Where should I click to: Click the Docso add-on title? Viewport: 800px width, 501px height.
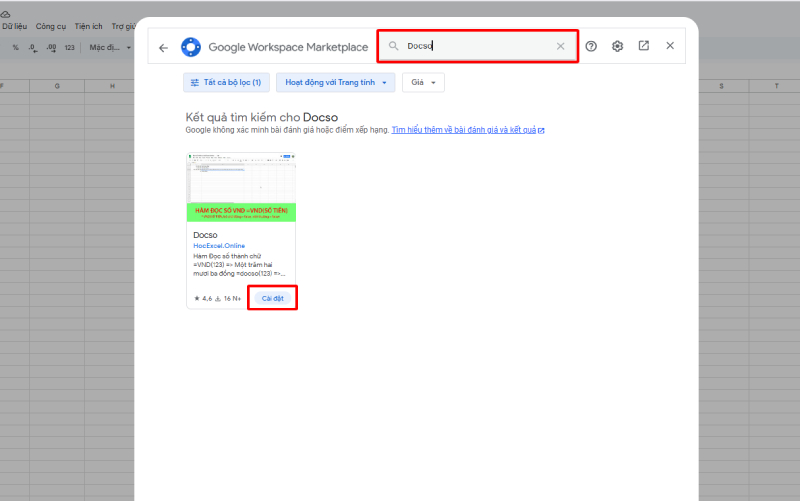coord(205,235)
